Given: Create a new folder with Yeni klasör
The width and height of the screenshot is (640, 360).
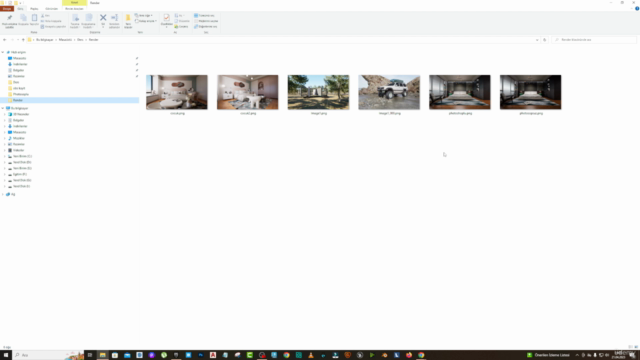Looking at the screenshot, I should pos(128,21).
